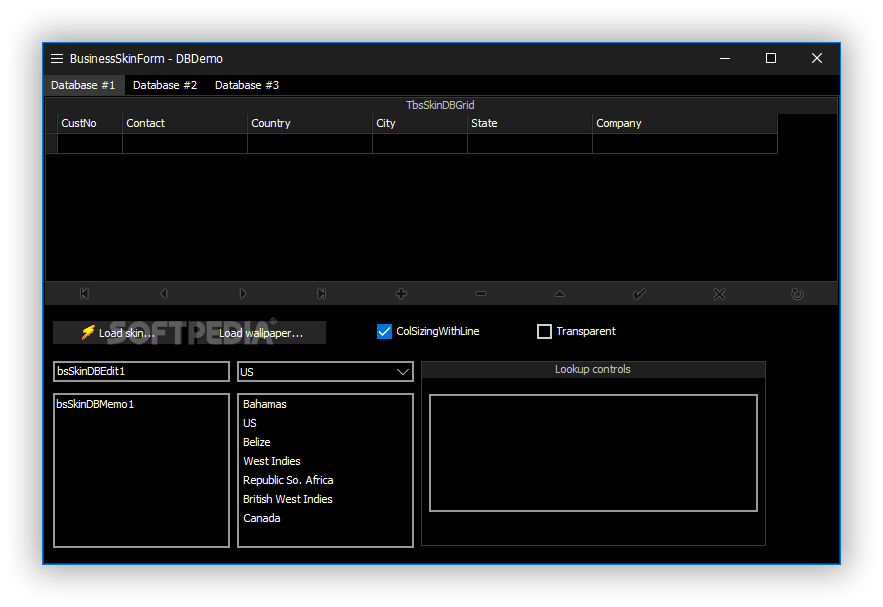Cancel edit with X navigator button

[719, 293]
